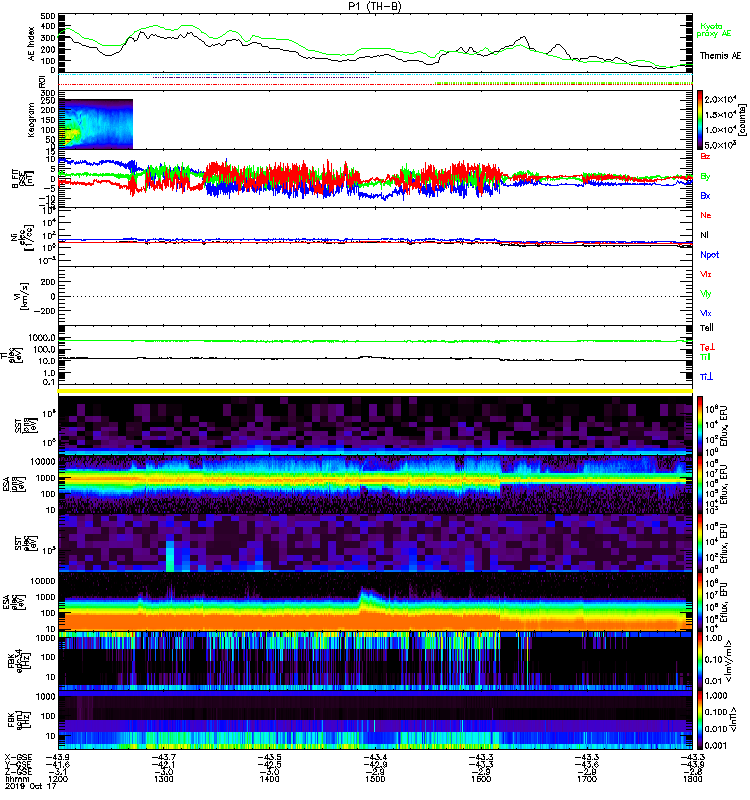Click the "-43.5" X-GSE value
Screen dimensions: 750x800
pyautogui.click(x=269, y=757)
